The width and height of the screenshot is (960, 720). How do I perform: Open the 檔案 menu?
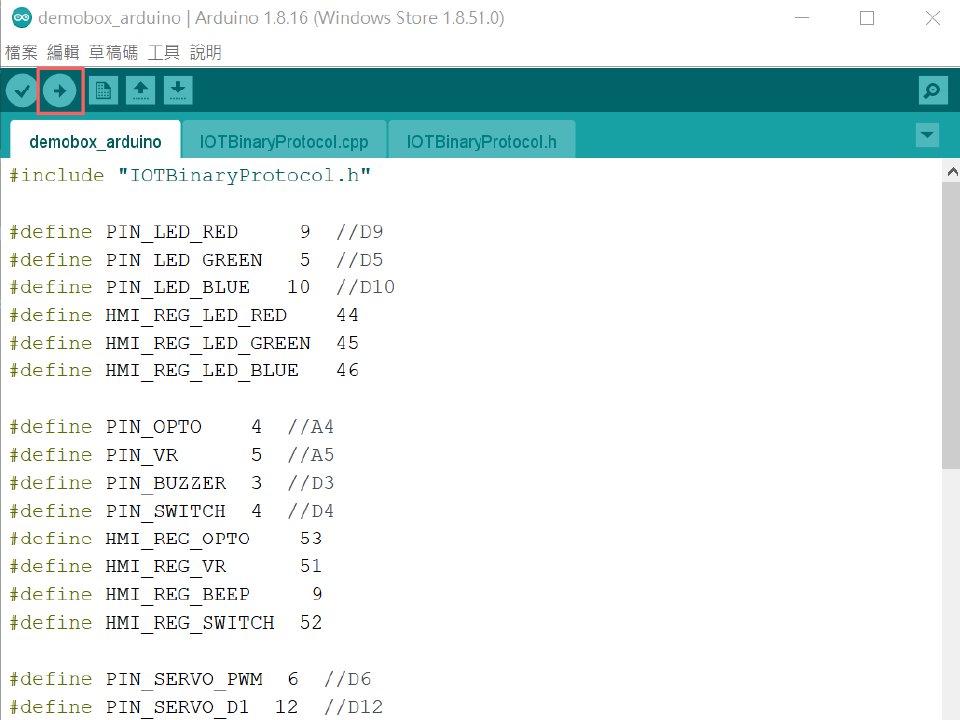(21, 52)
